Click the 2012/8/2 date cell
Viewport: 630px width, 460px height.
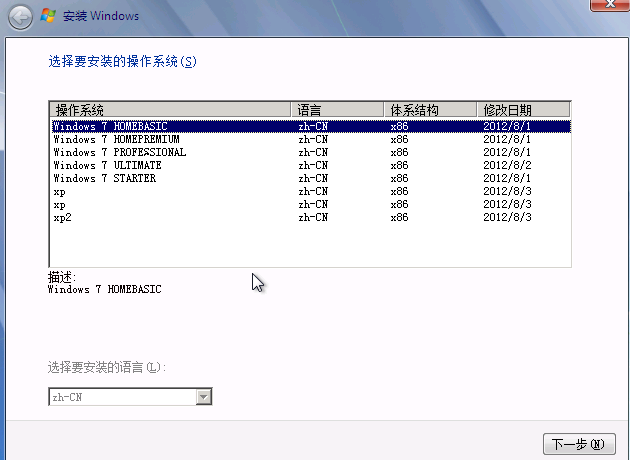tap(507, 165)
